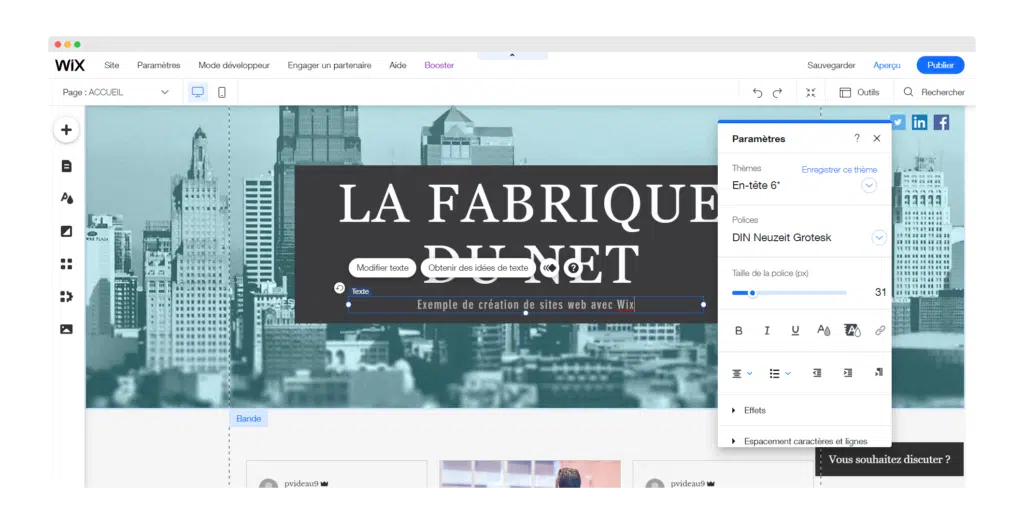Open the Polices font dropdown
The height and width of the screenshot is (524, 1024).
[879, 238]
